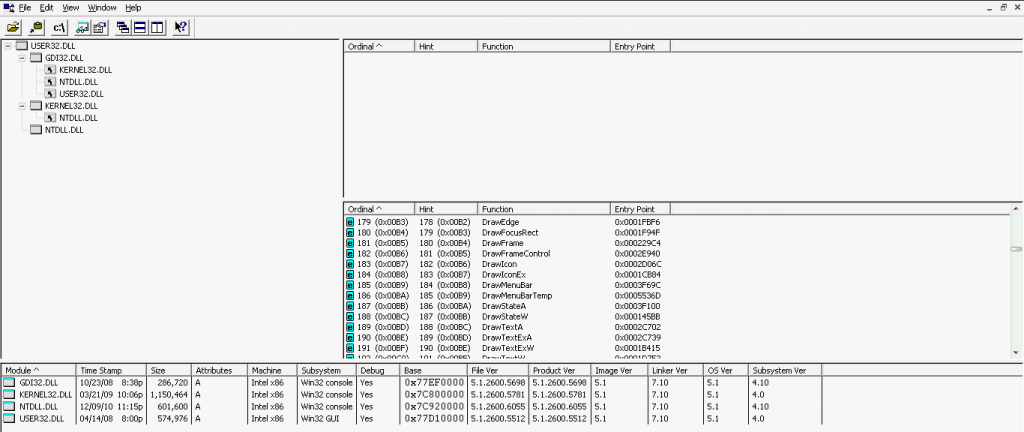Click GDI32.DLL module icon in module list
Image resolution: width=1024 pixels, height=432 pixels.
tap(9, 382)
